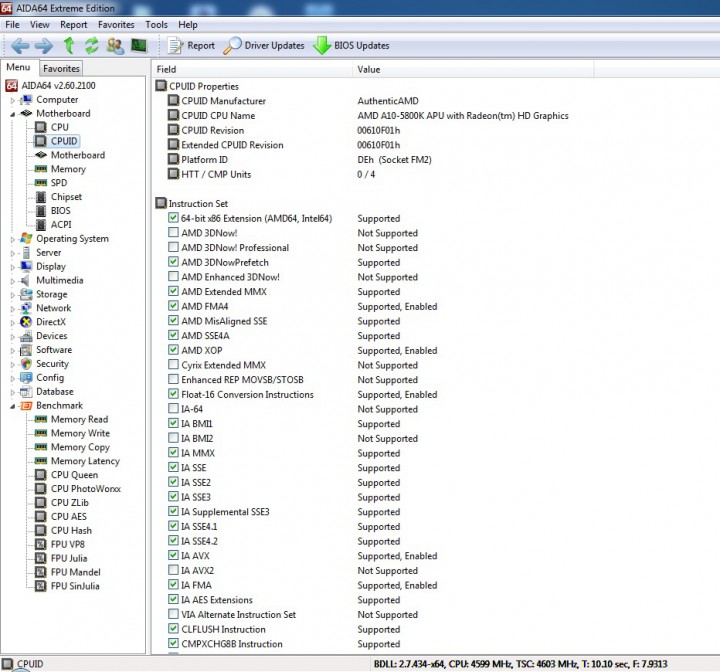Click the Driver Updates button label

pos(275,45)
